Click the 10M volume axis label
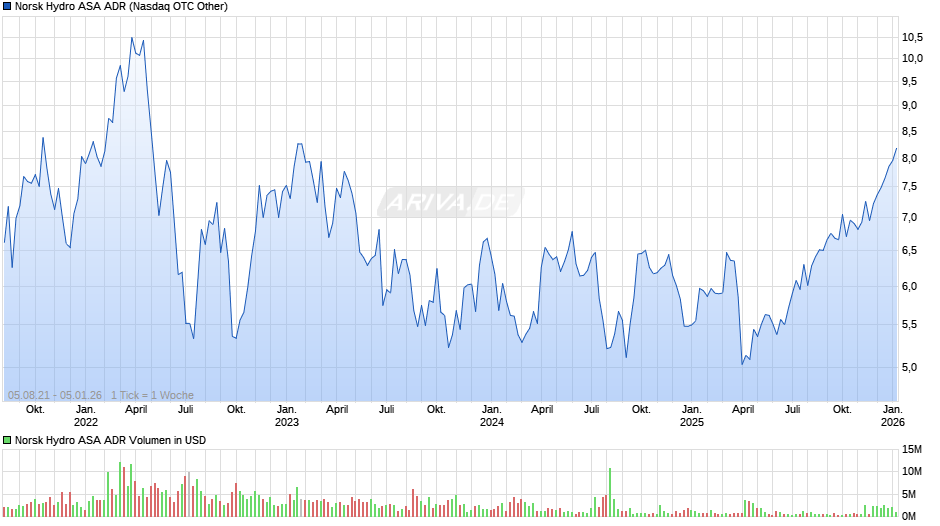 [x=912, y=471]
